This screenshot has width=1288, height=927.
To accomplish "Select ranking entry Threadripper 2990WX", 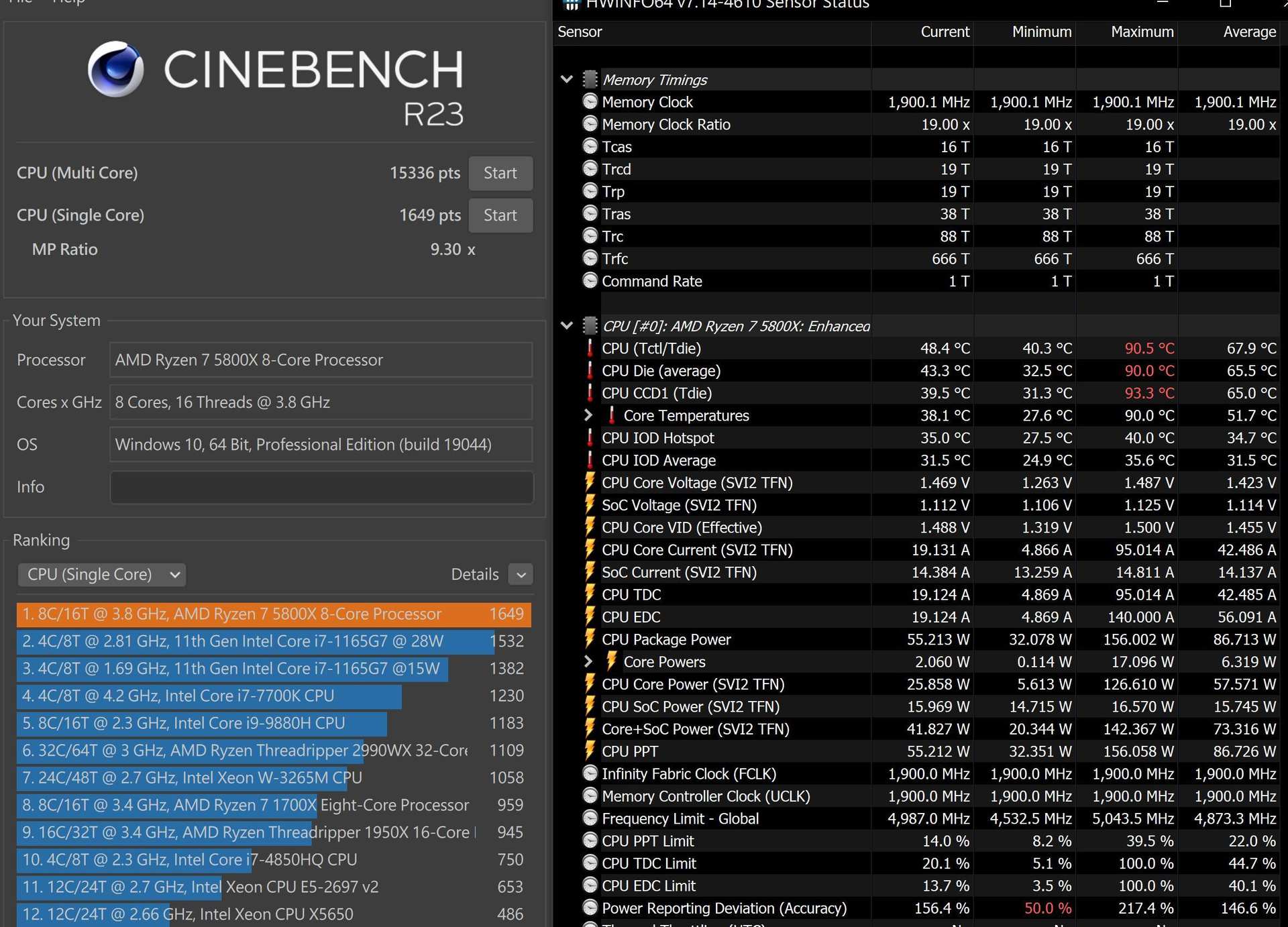I will click(274, 751).
